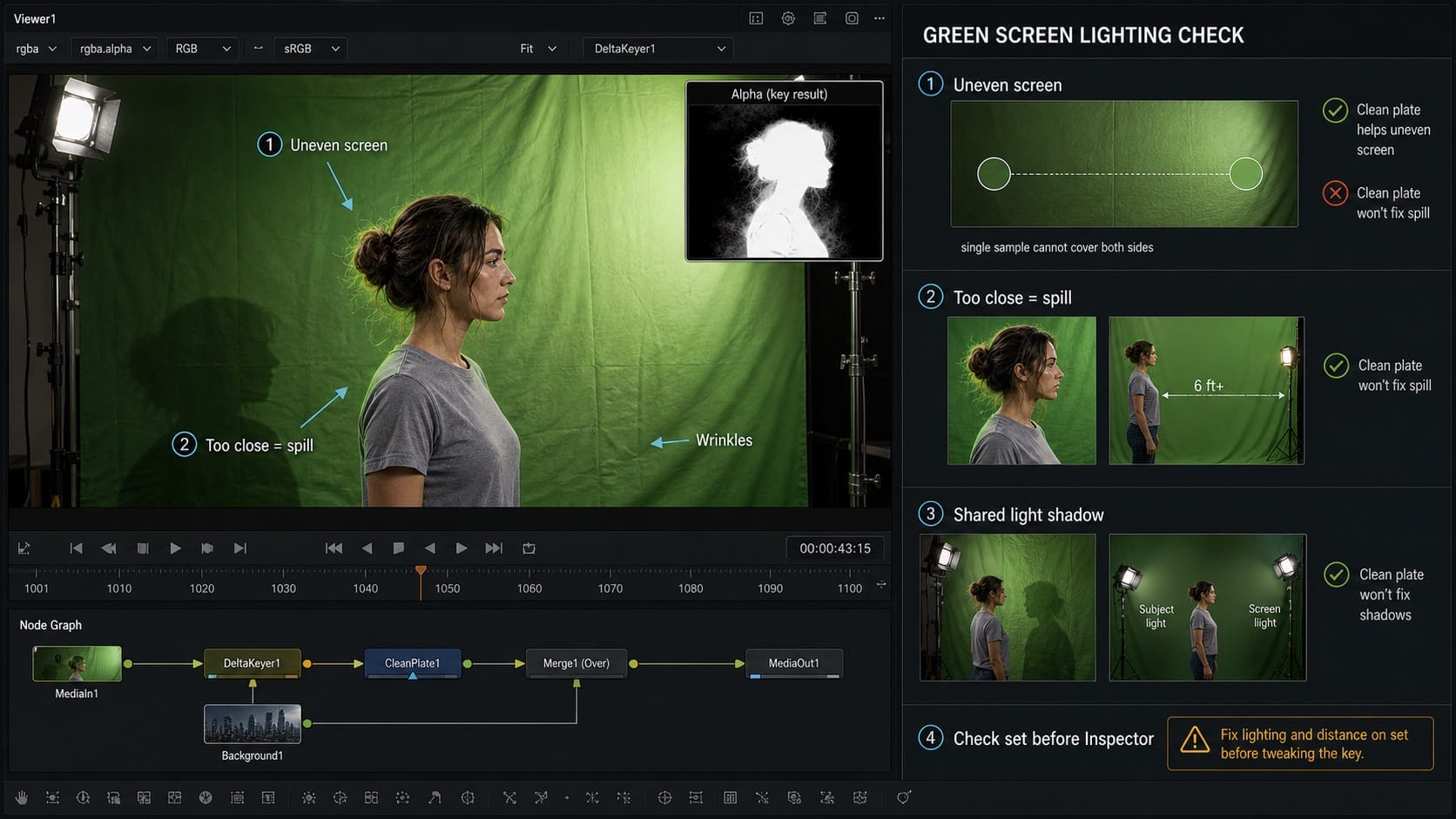Click the 00:00:43:15 timecode field
This screenshot has height=819, width=1456.
(835, 548)
